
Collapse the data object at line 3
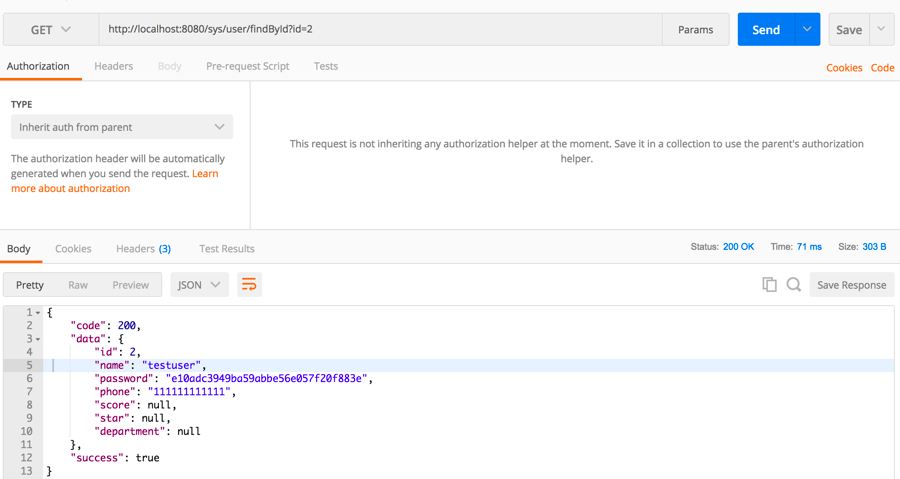pyautogui.click(x=38, y=339)
